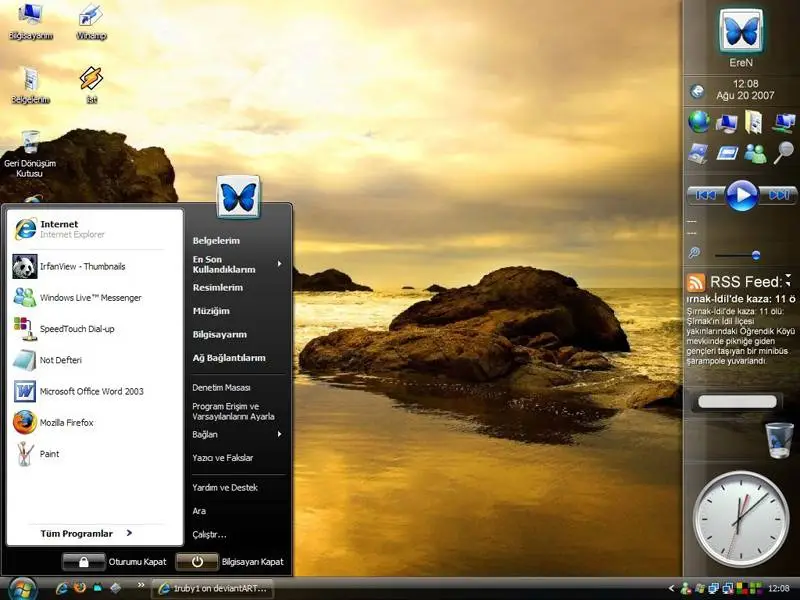Open Windows Live Messenger
This screenshot has height=600, width=800.
(90, 297)
